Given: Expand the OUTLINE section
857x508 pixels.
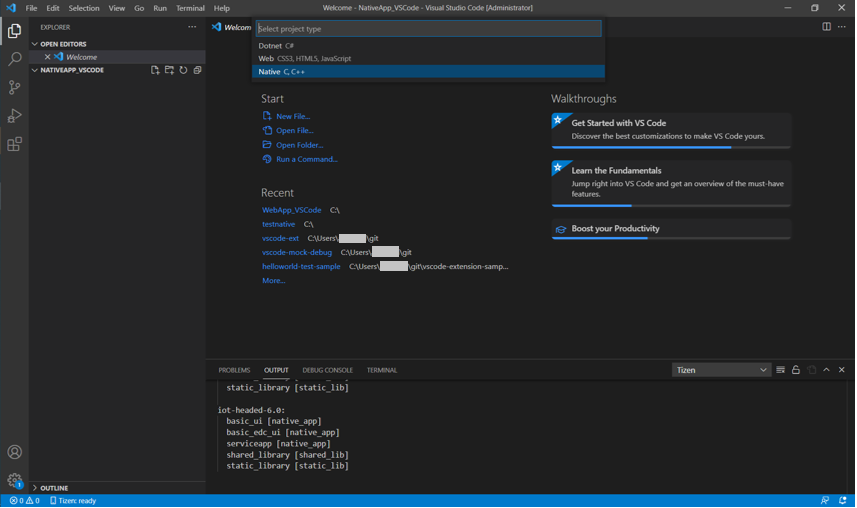Looking at the screenshot, I should coord(54,488).
